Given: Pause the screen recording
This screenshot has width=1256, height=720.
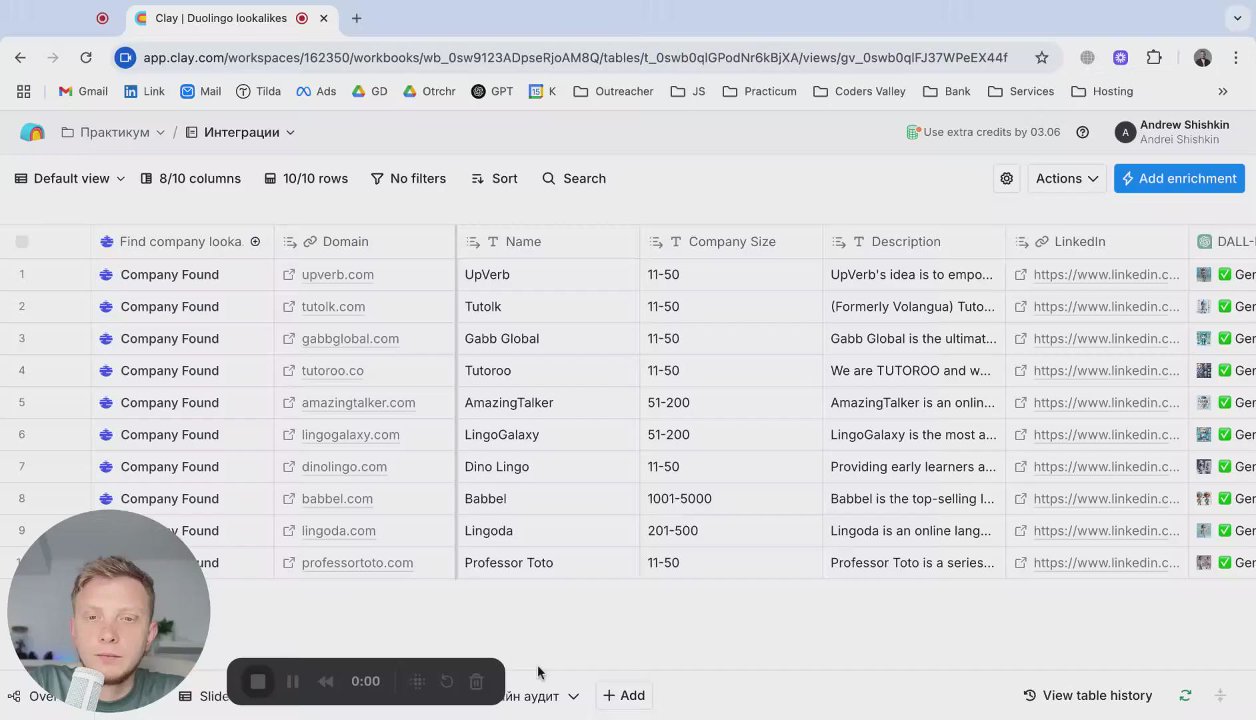Looking at the screenshot, I should (293, 681).
